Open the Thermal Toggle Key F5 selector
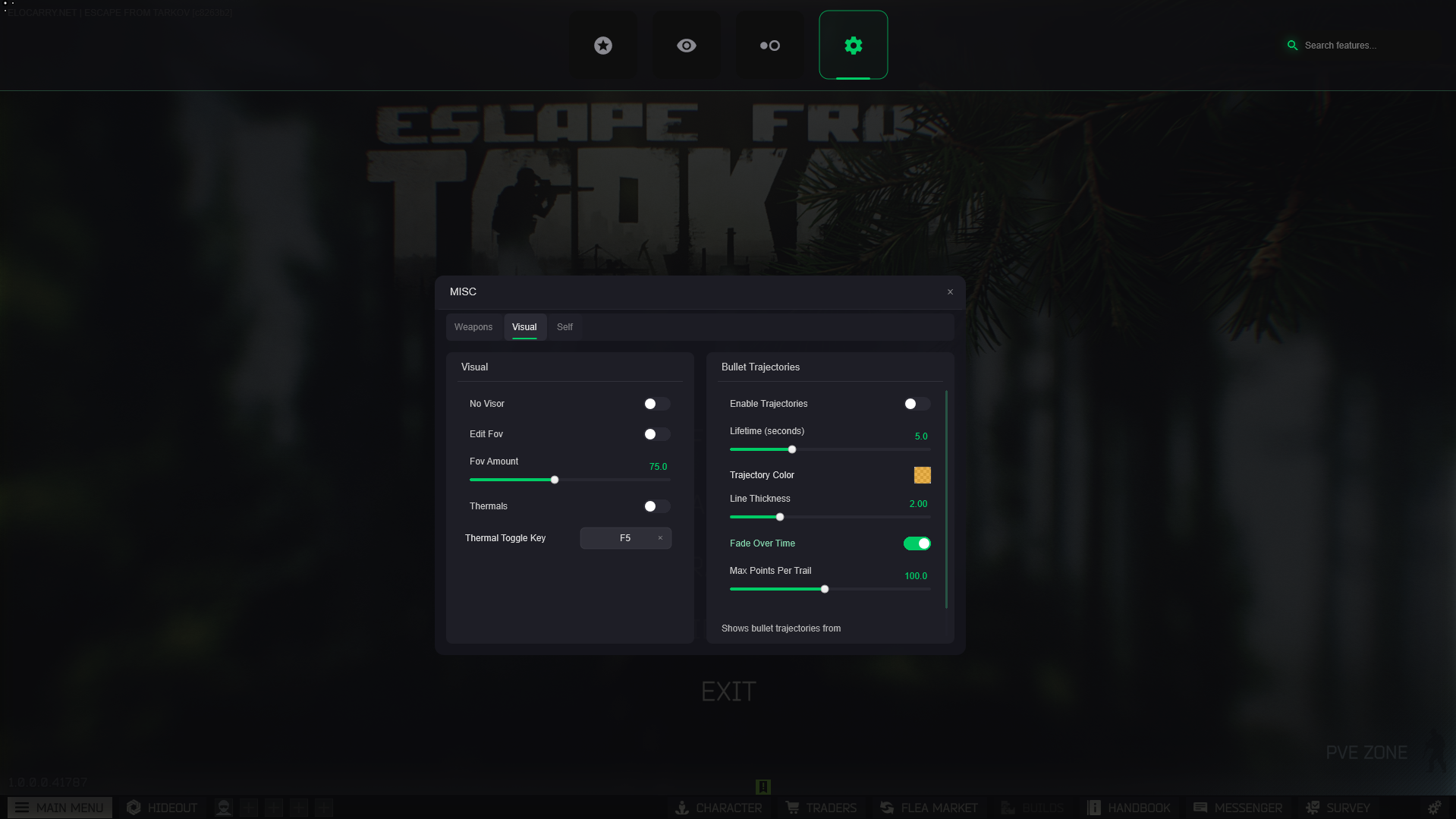 tap(618, 538)
